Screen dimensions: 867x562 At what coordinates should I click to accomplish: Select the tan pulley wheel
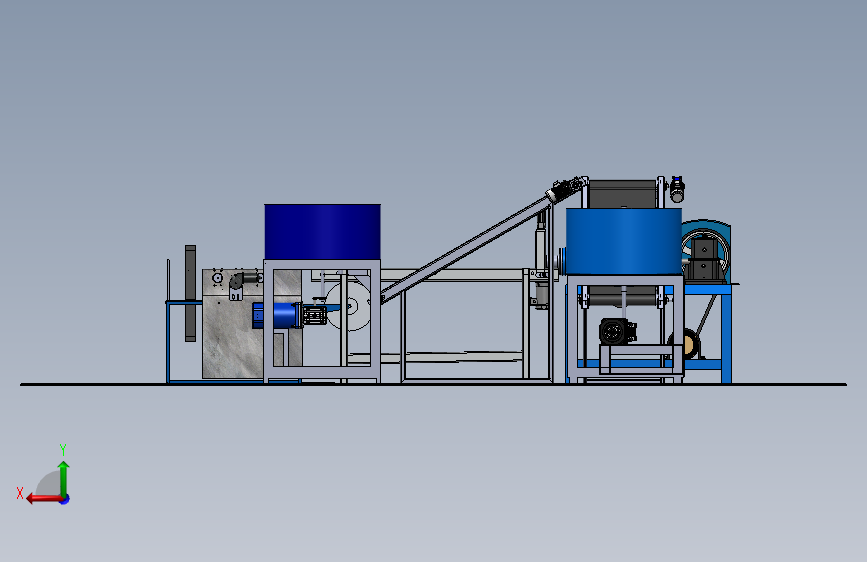point(689,344)
